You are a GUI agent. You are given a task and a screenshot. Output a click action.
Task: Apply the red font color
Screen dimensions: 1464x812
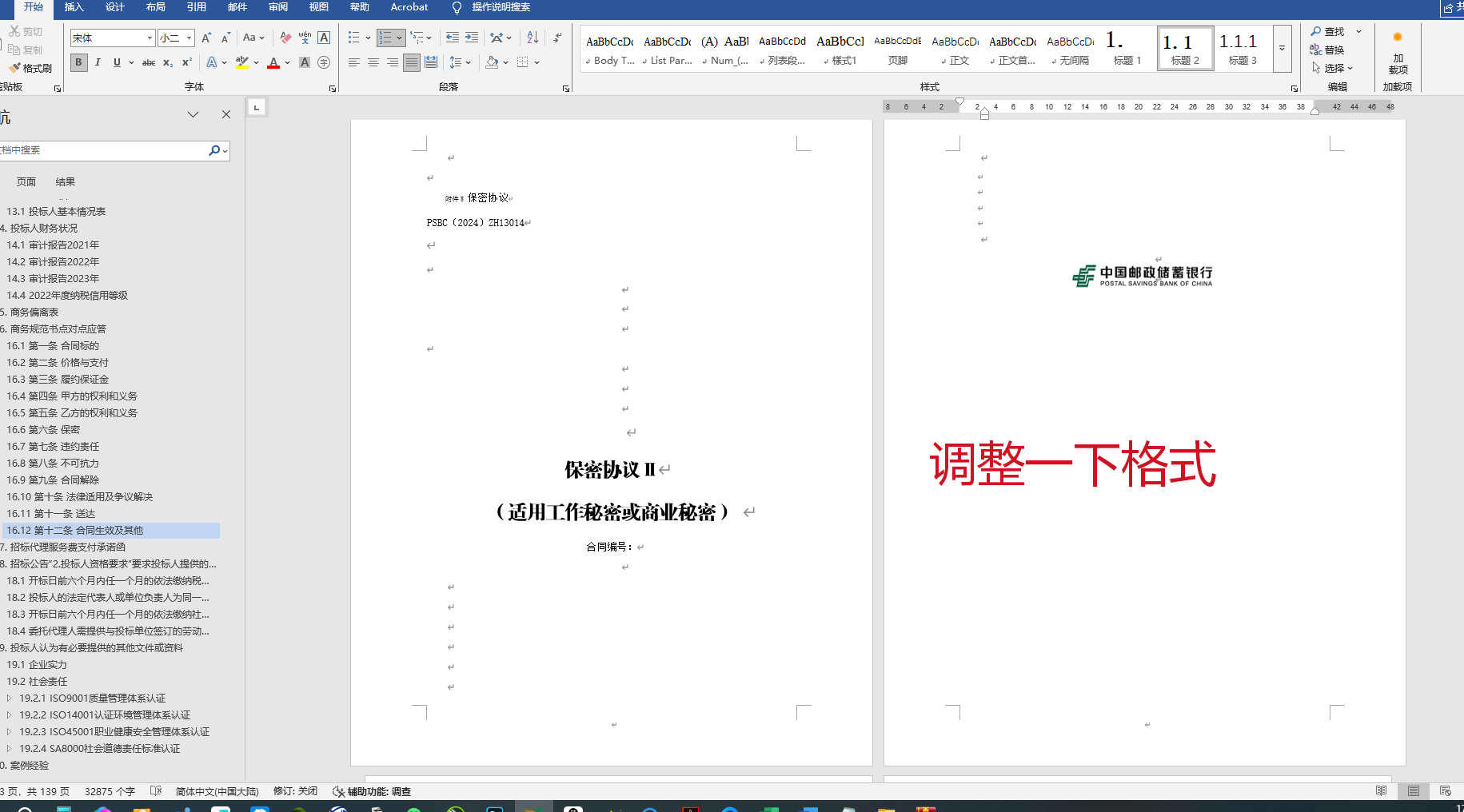coord(273,62)
